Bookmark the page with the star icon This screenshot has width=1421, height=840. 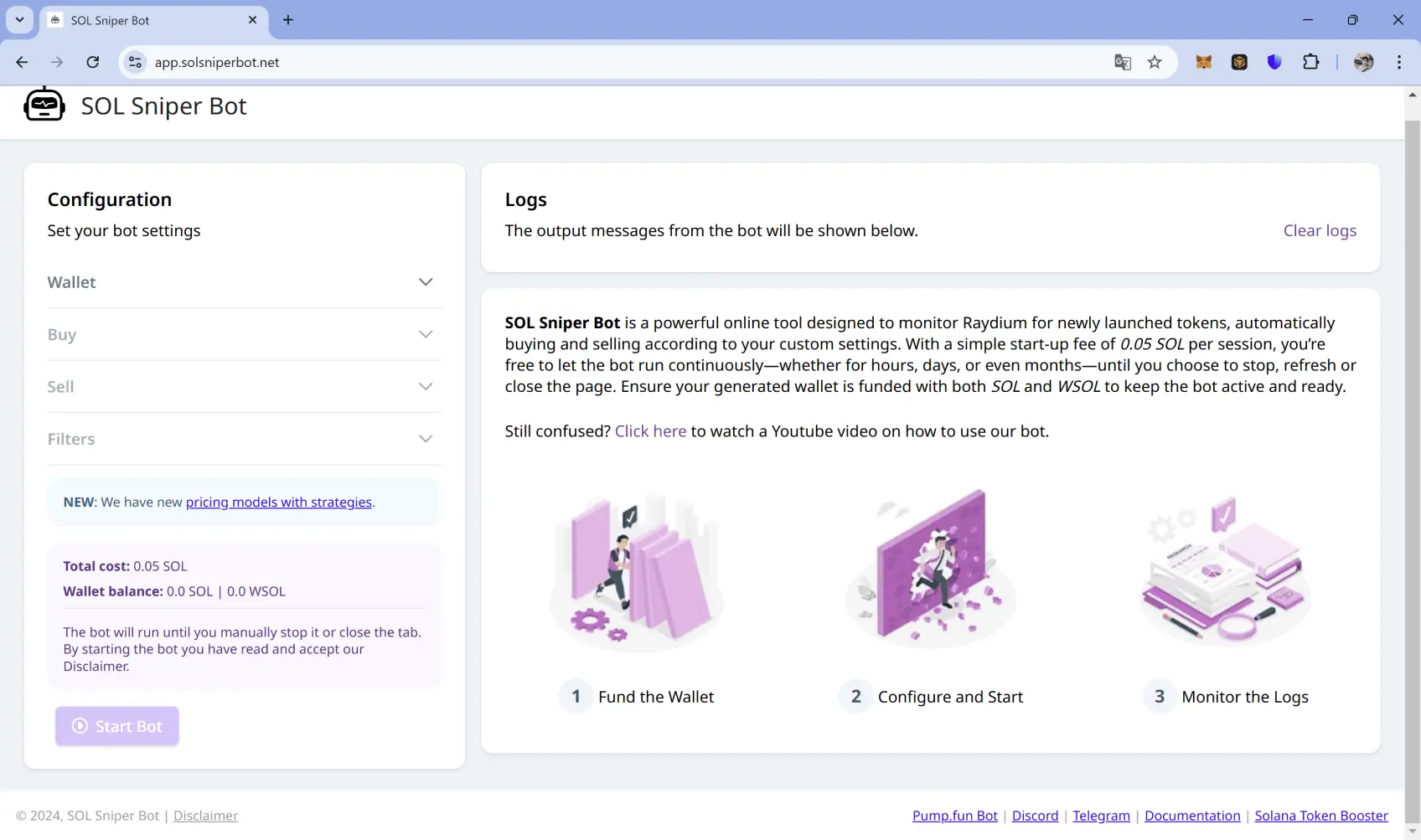(x=1155, y=62)
